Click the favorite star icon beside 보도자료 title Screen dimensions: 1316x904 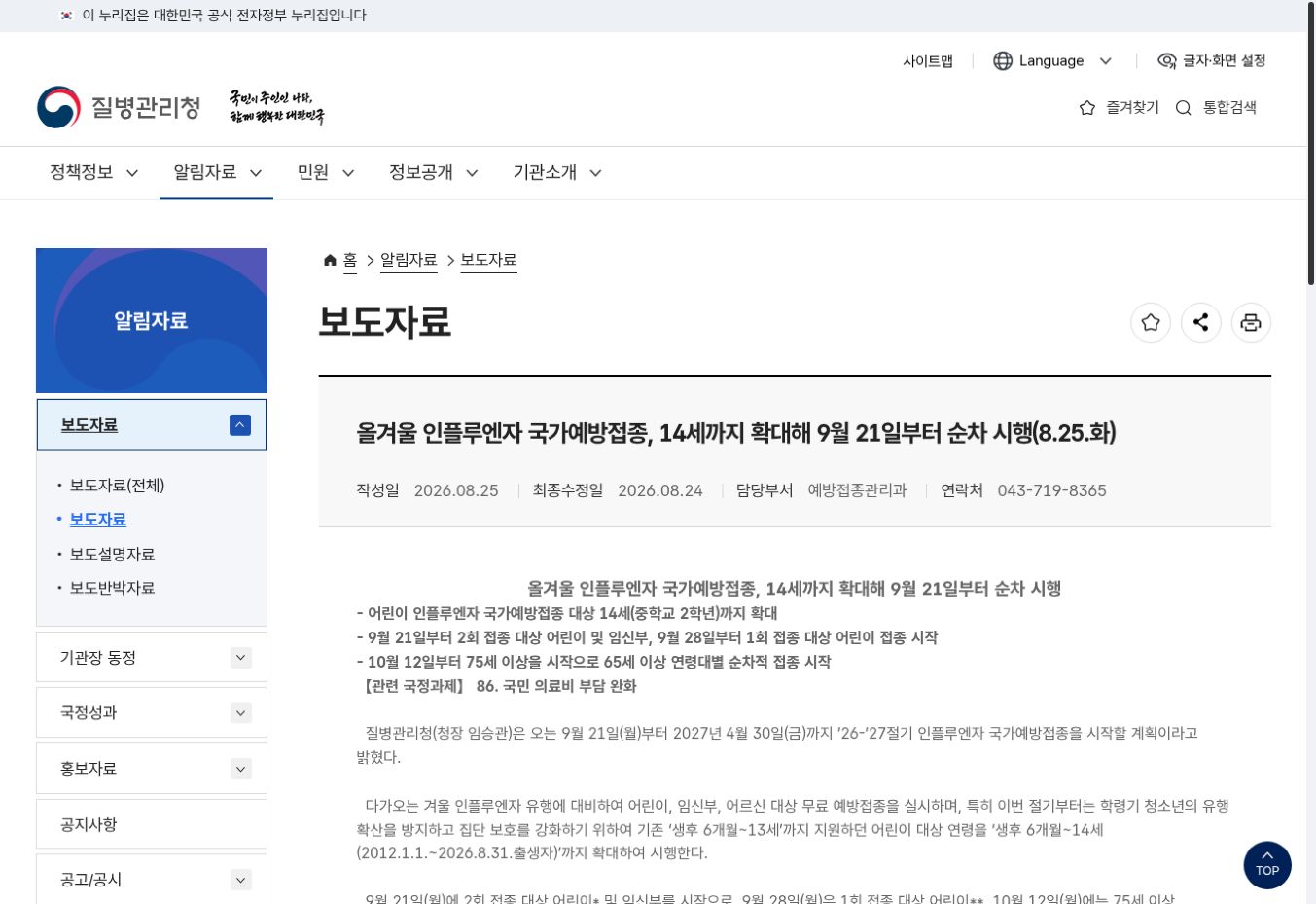[1151, 322]
